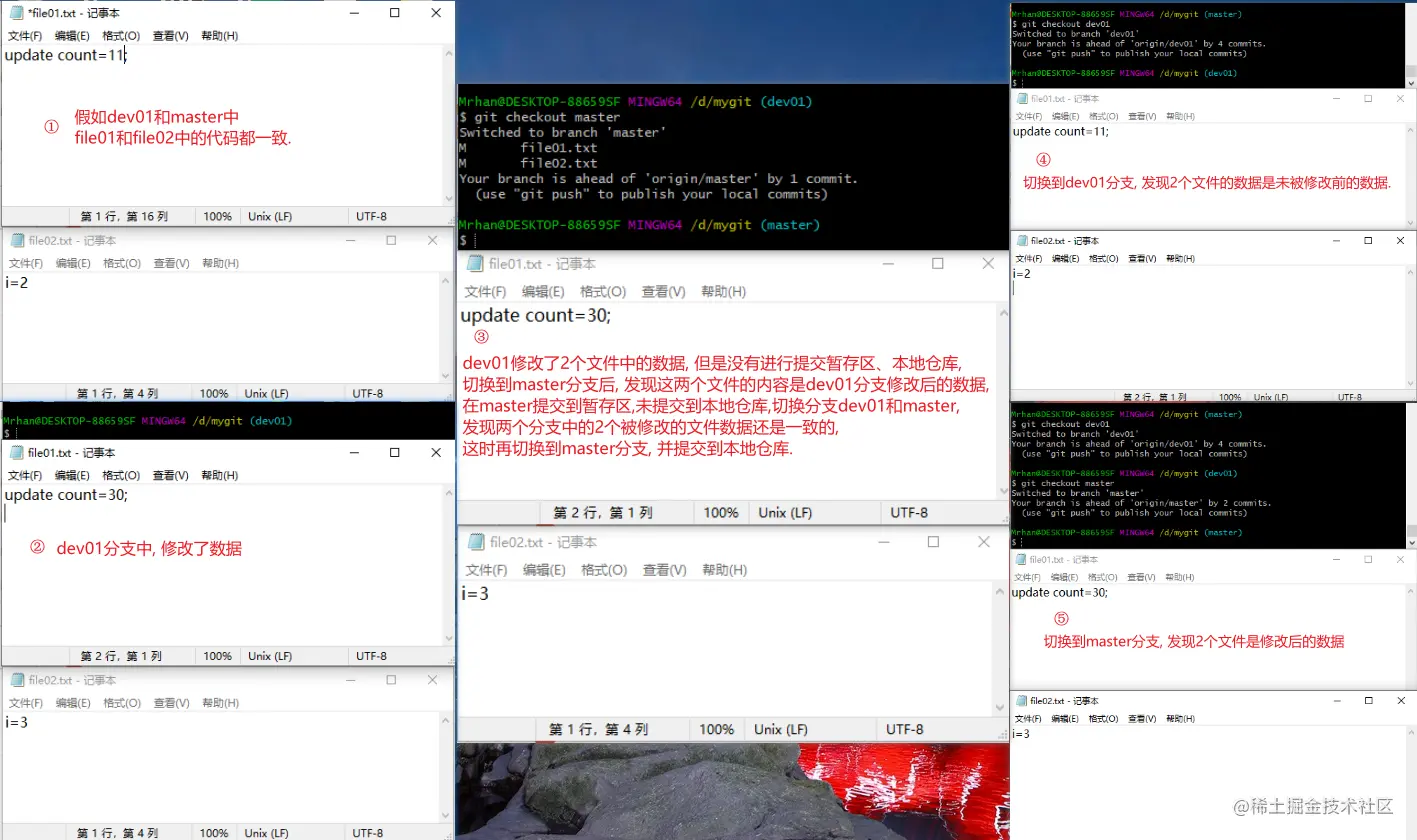The height and width of the screenshot is (840, 1417).
Task: Open 帮助(H) menu in center file01.txt window
Action: point(724,292)
